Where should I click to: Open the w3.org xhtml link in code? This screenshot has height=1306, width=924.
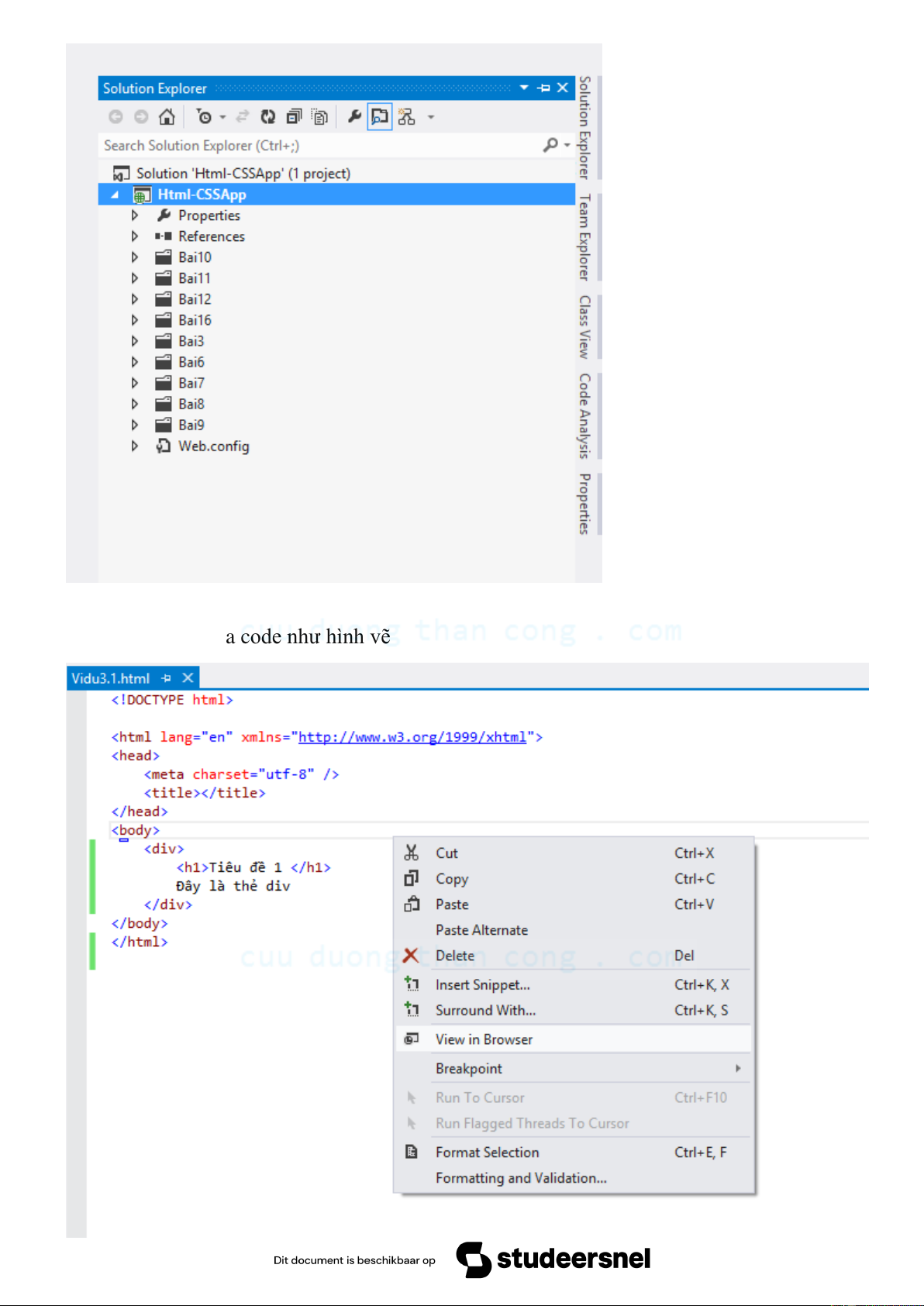412,737
